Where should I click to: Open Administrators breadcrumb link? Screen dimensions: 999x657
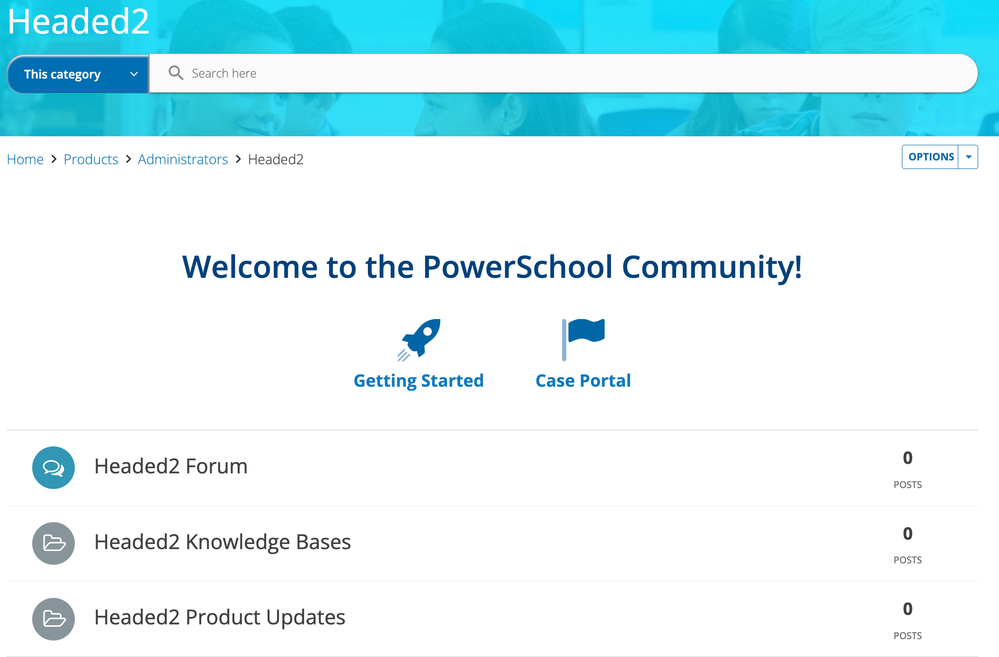coord(183,159)
